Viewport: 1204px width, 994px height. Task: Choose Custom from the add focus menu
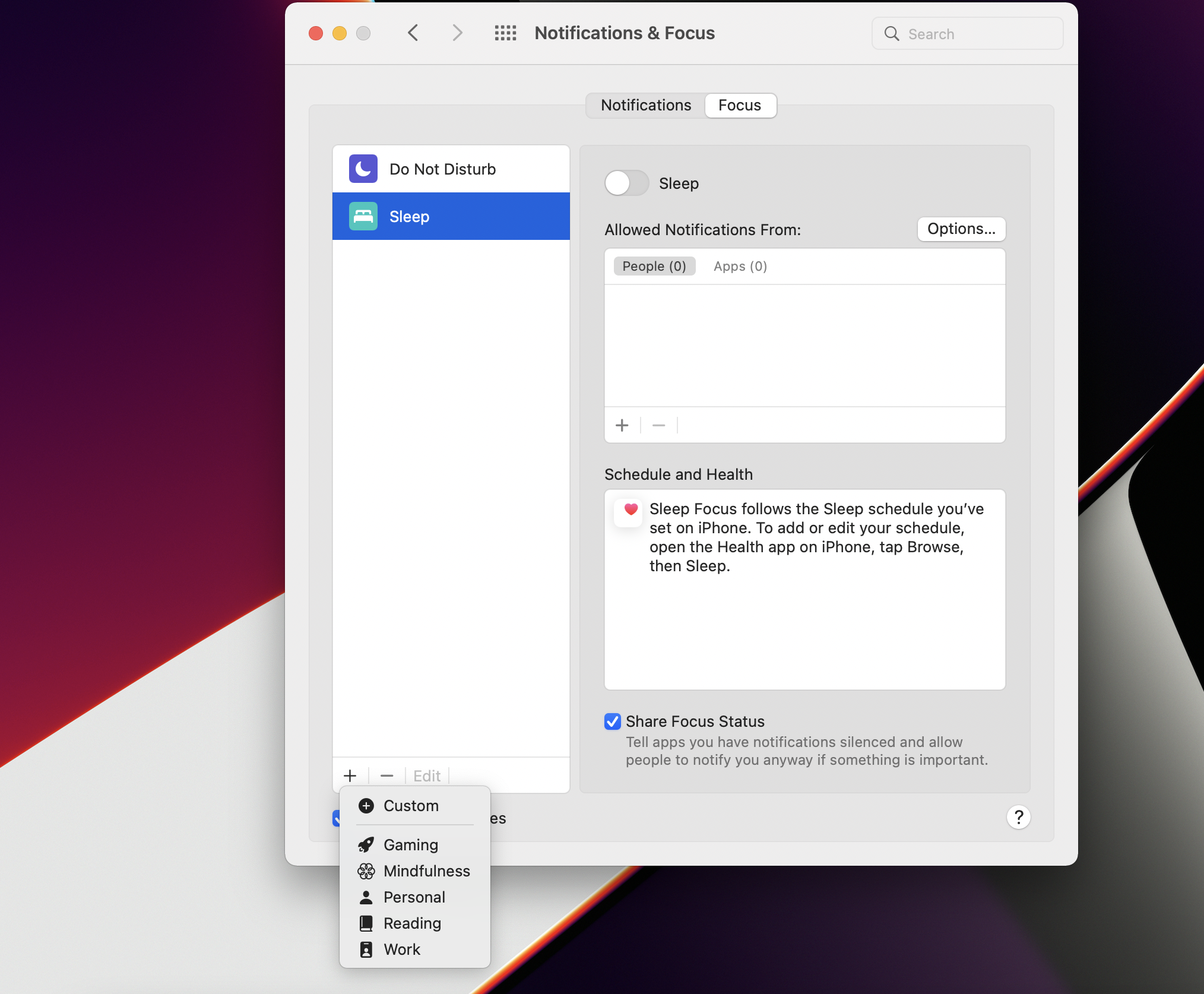(x=411, y=806)
